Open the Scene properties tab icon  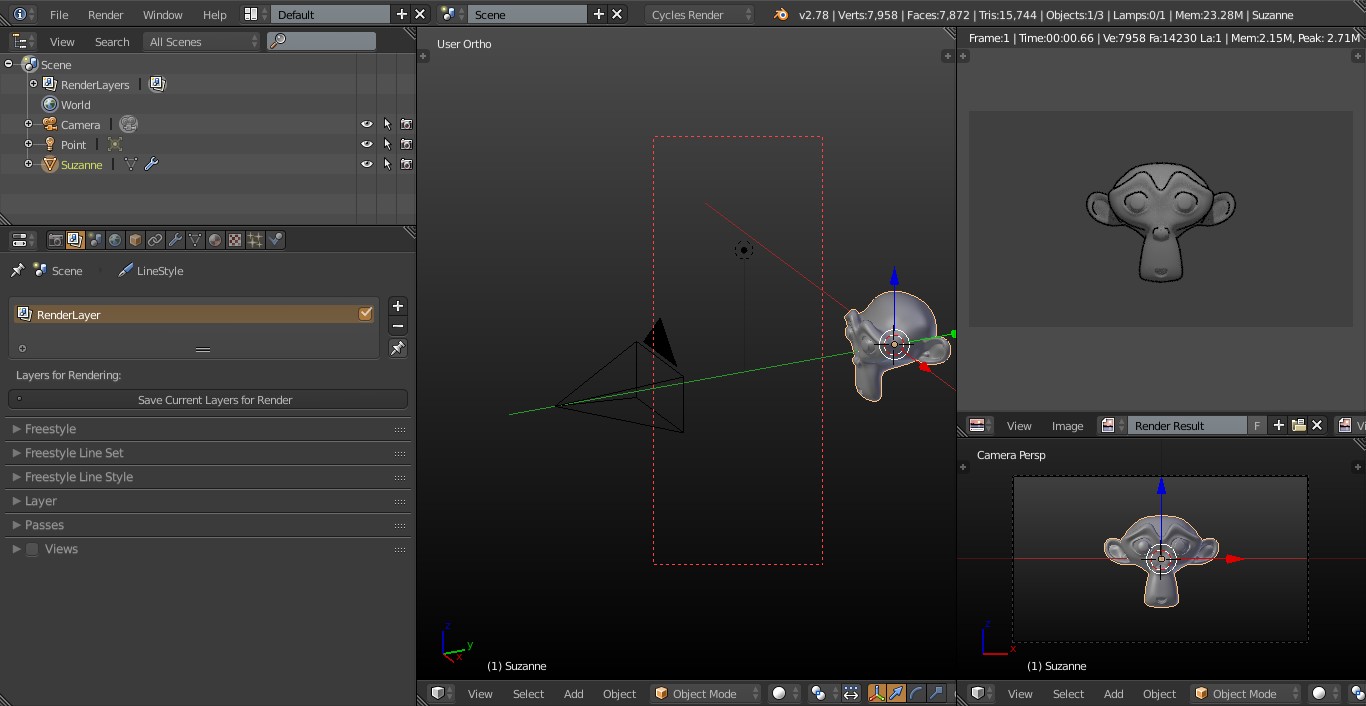(x=95, y=240)
